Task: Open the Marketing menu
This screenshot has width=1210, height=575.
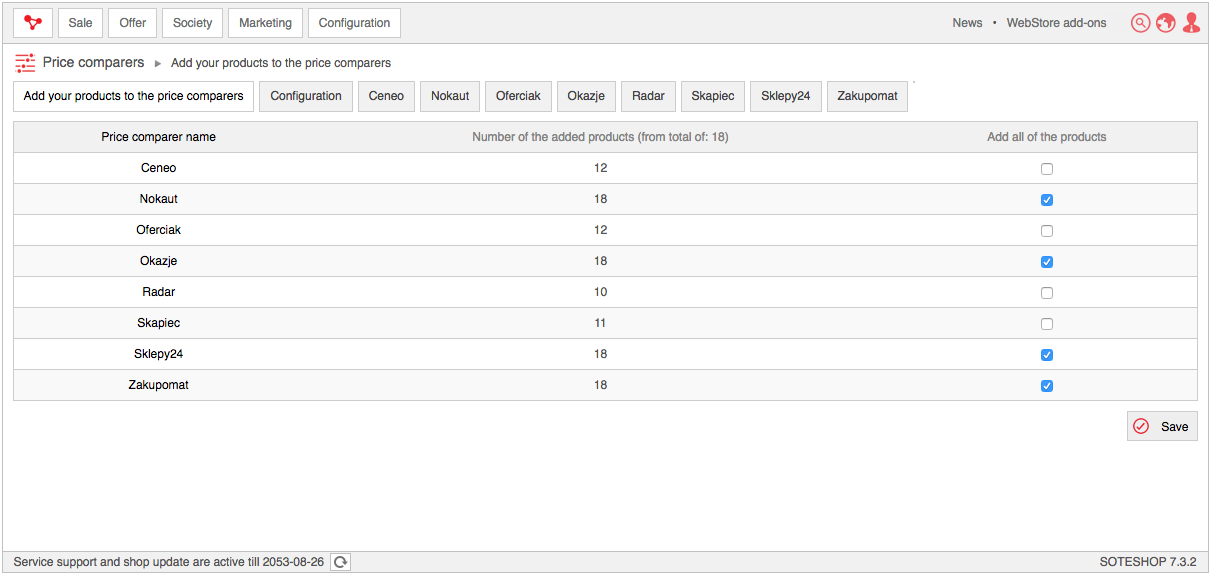Action: point(265,23)
